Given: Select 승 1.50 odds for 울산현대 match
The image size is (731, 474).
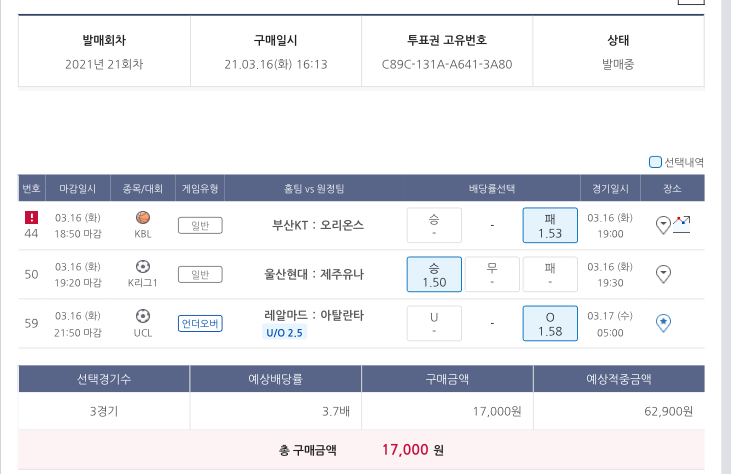Looking at the screenshot, I should (x=434, y=274).
